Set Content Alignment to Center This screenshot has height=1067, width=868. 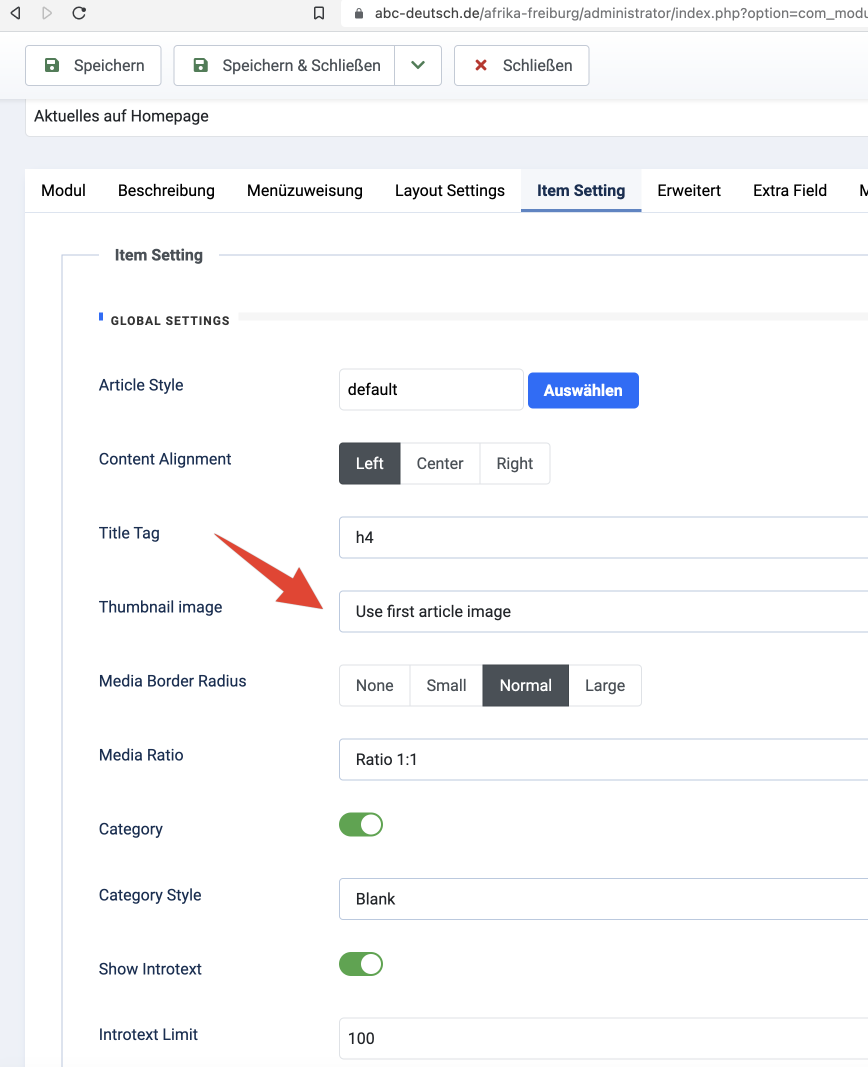440,463
